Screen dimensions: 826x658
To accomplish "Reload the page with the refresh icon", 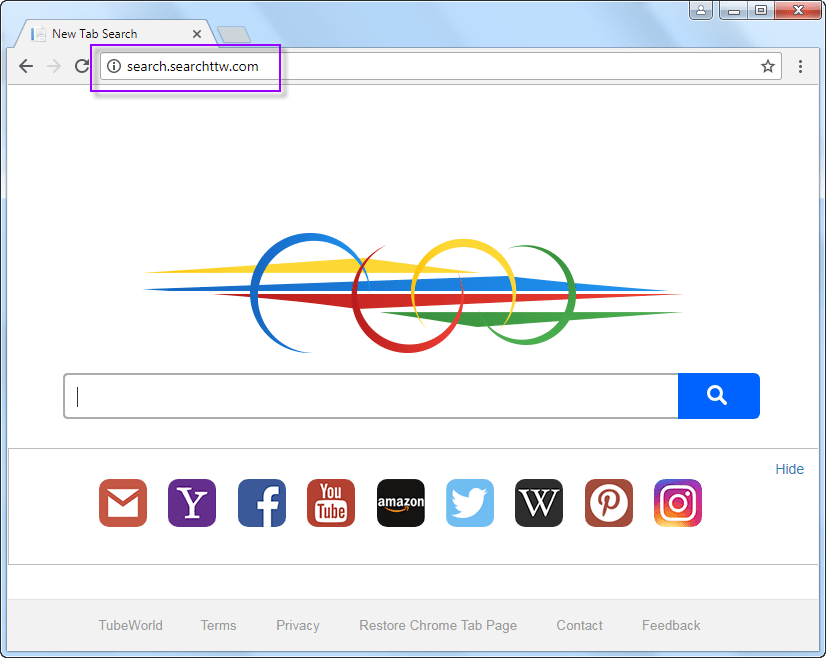I will [x=82, y=66].
